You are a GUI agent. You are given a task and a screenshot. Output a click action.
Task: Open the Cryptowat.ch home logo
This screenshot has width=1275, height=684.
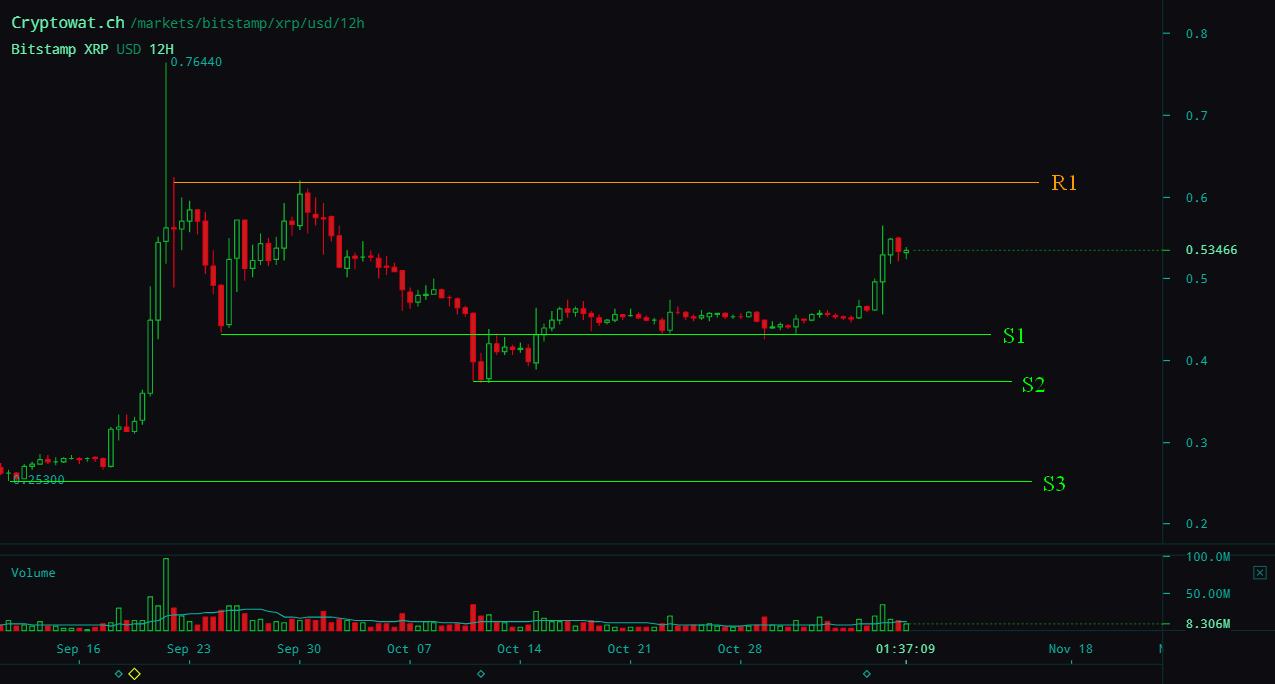click(x=68, y=22)
